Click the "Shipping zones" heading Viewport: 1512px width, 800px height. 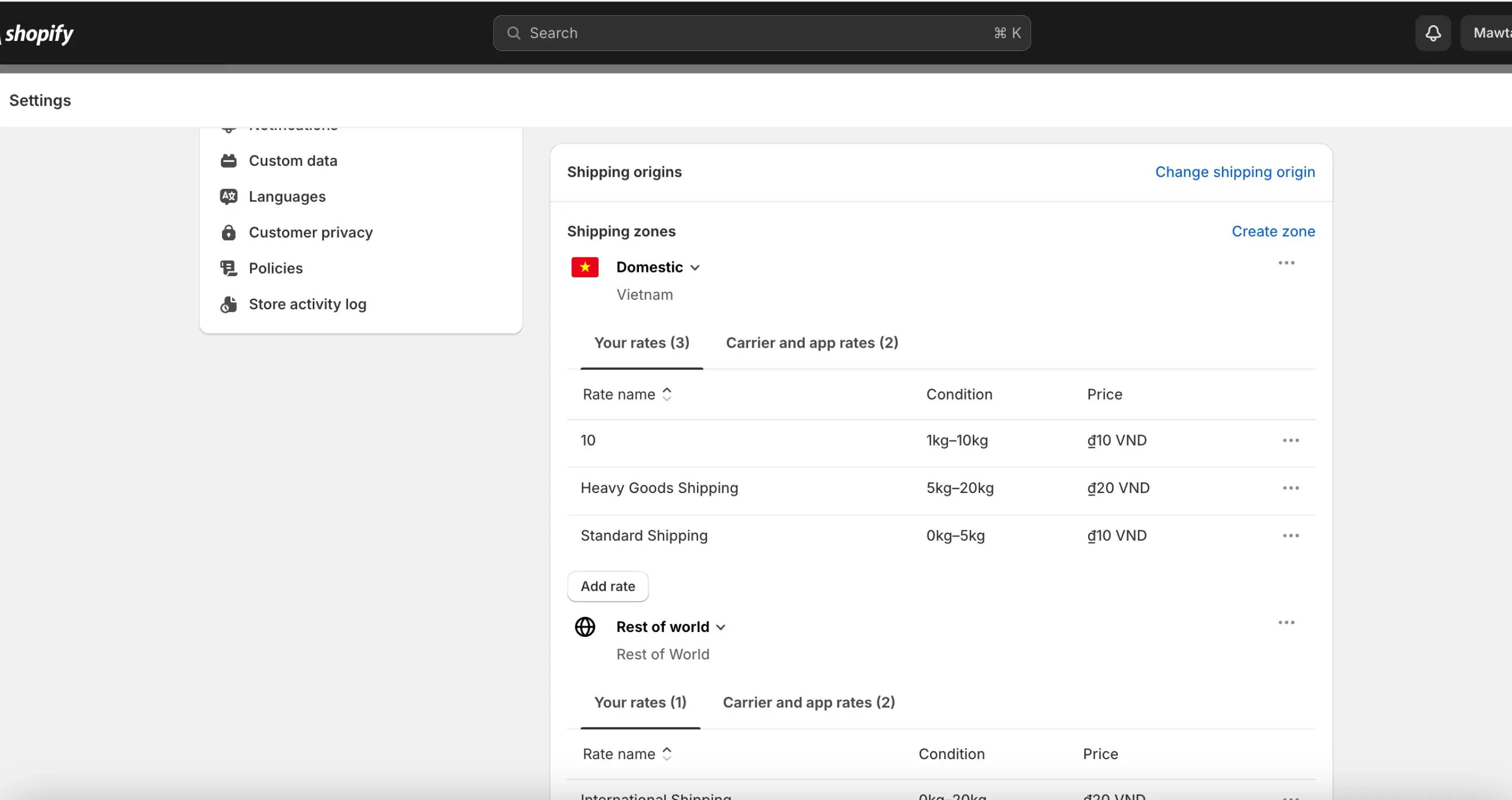(x=621, y=231)
